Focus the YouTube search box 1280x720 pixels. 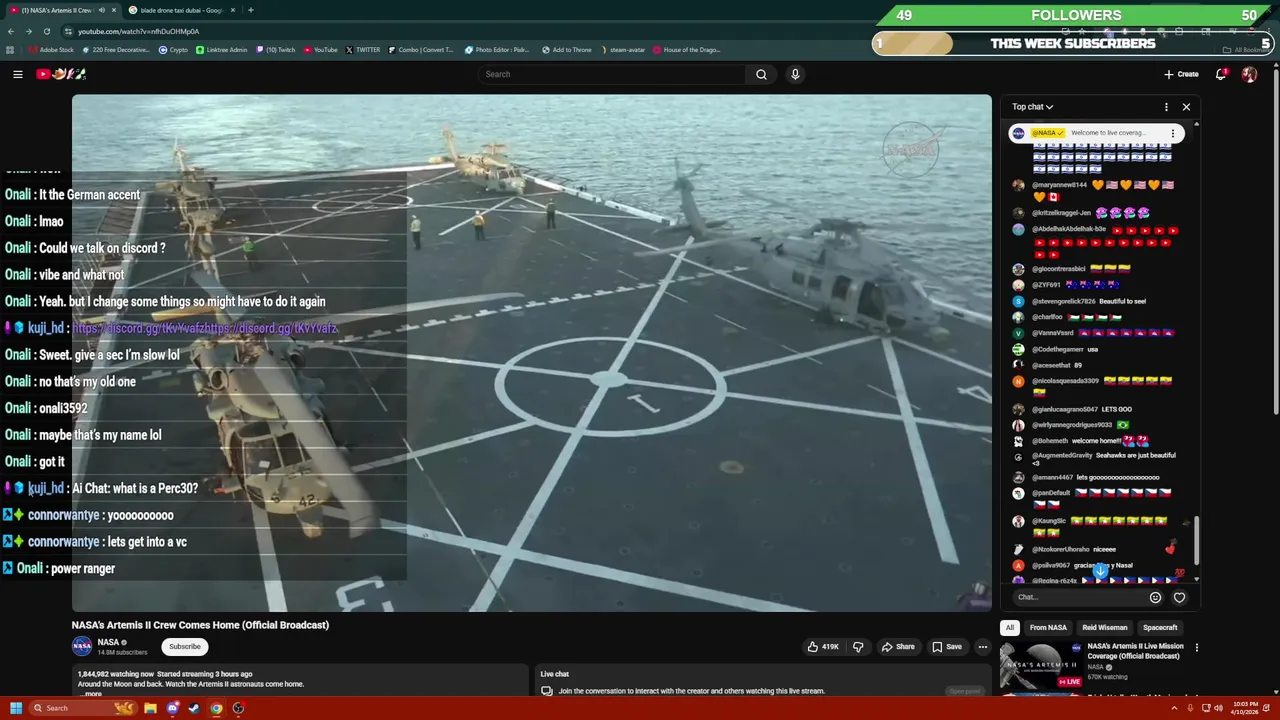point(611,74)
